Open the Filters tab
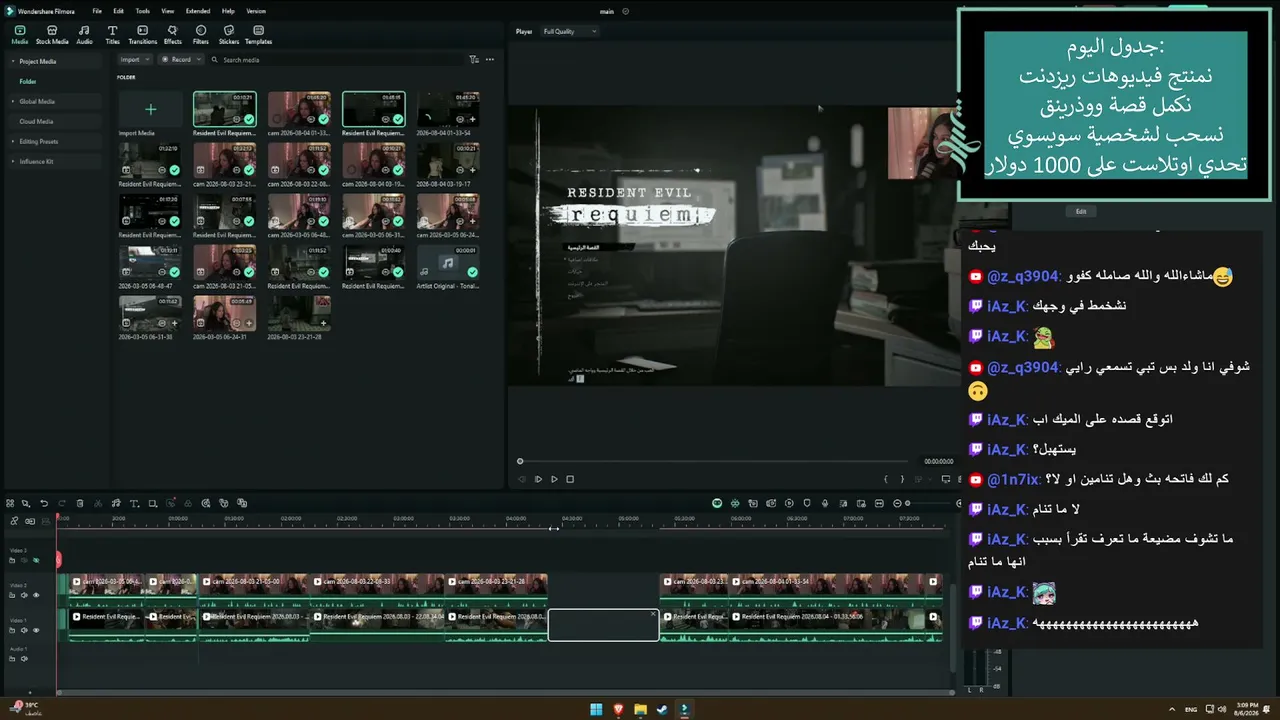This screenshot has height=720, width=1280. pyautogui.click(x=201, y=35)
